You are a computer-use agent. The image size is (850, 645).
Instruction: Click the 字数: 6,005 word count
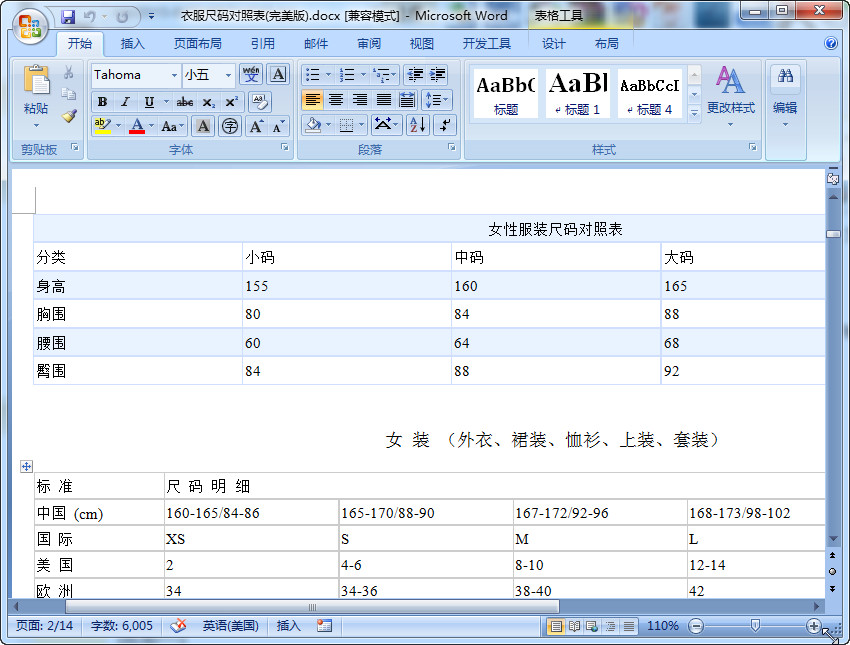coord(121,626)
